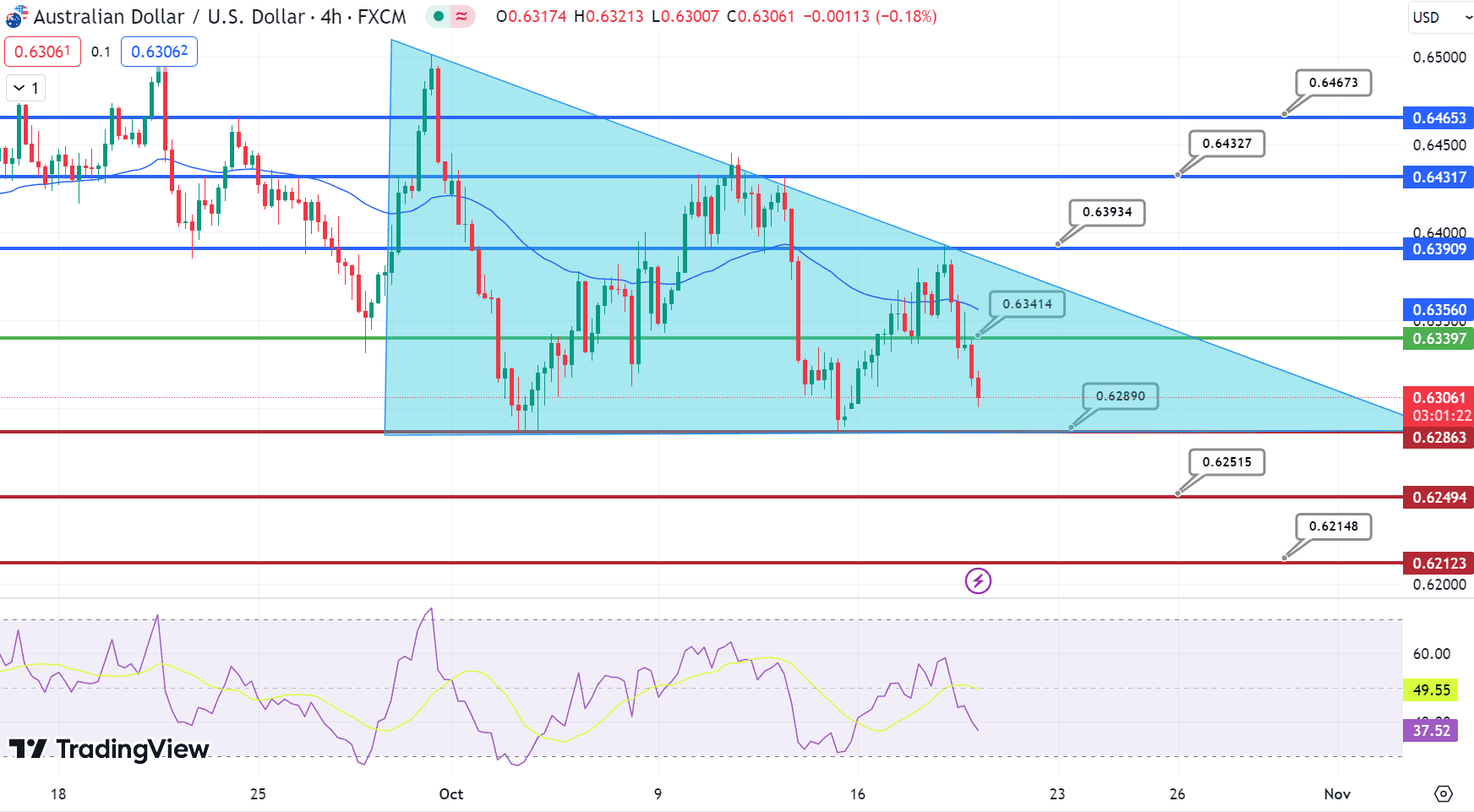
Task: Select the 0.63414 price callout label
Action: tap(1027, 304)
